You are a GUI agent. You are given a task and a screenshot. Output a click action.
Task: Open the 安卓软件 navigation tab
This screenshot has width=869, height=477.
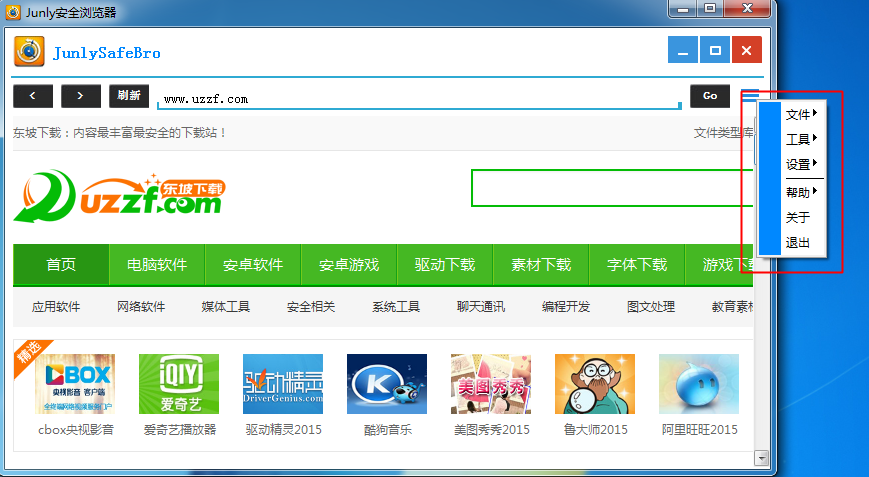click(x=253, y=265)
